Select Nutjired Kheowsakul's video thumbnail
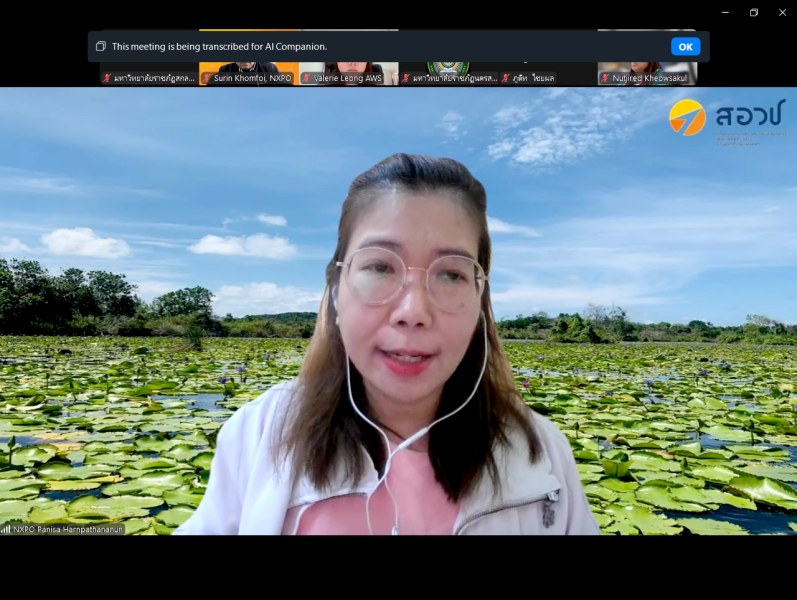This screenshot has width=797, height=600. point(647,68)
